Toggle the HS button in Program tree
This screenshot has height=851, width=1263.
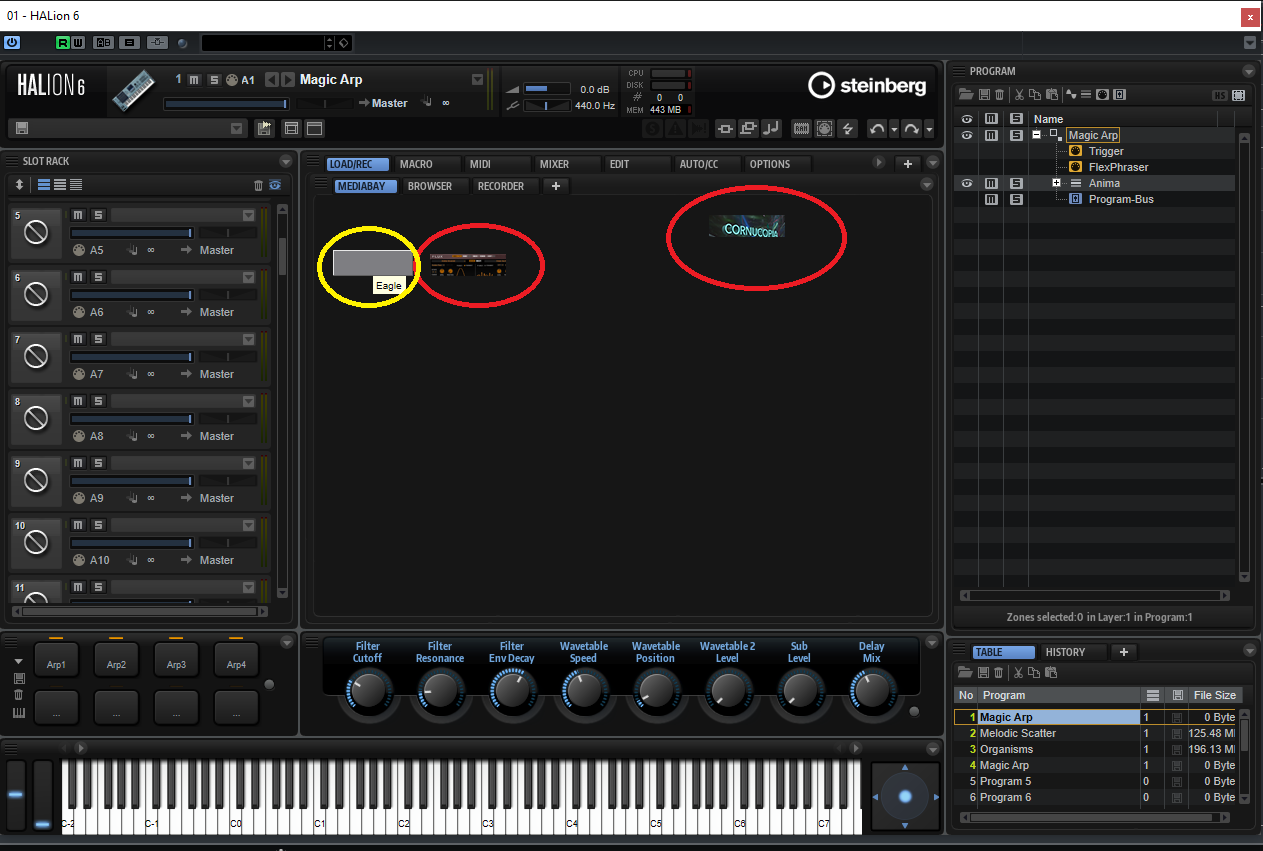click(x=1219, y=96)
